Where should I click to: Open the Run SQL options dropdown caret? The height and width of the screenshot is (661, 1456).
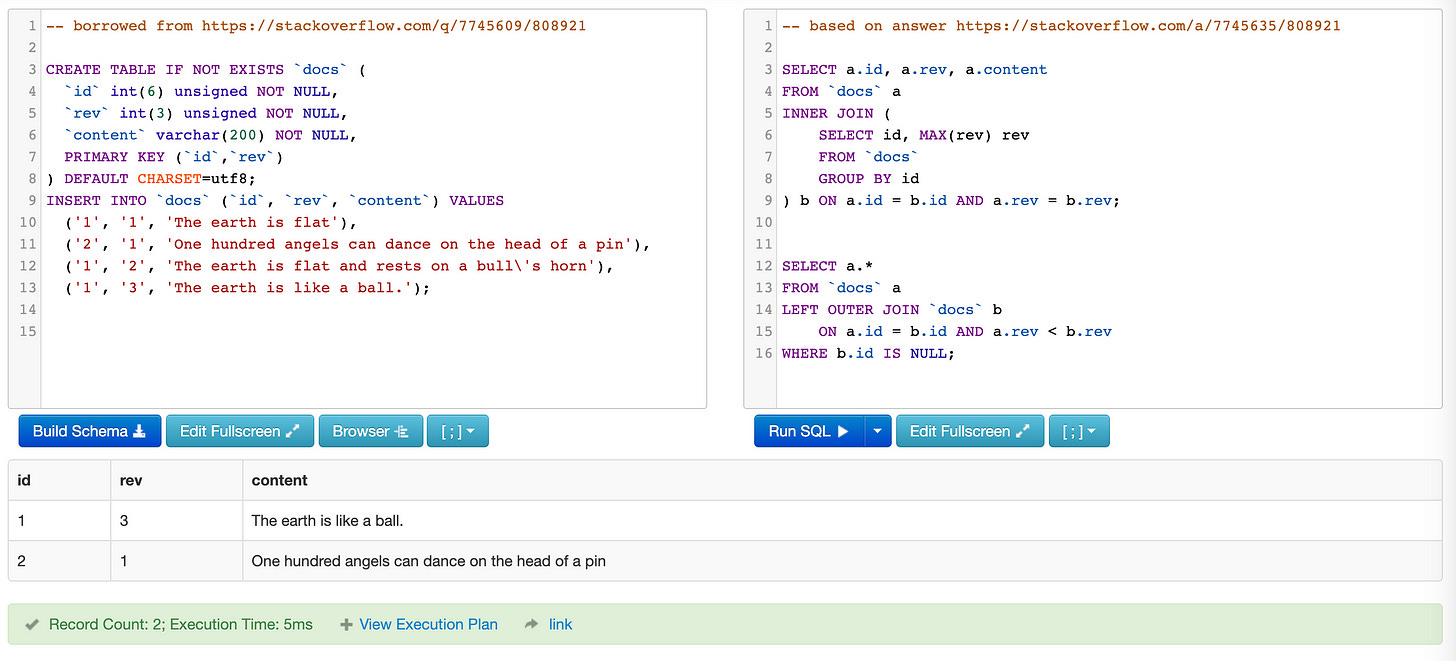(877, 430)
